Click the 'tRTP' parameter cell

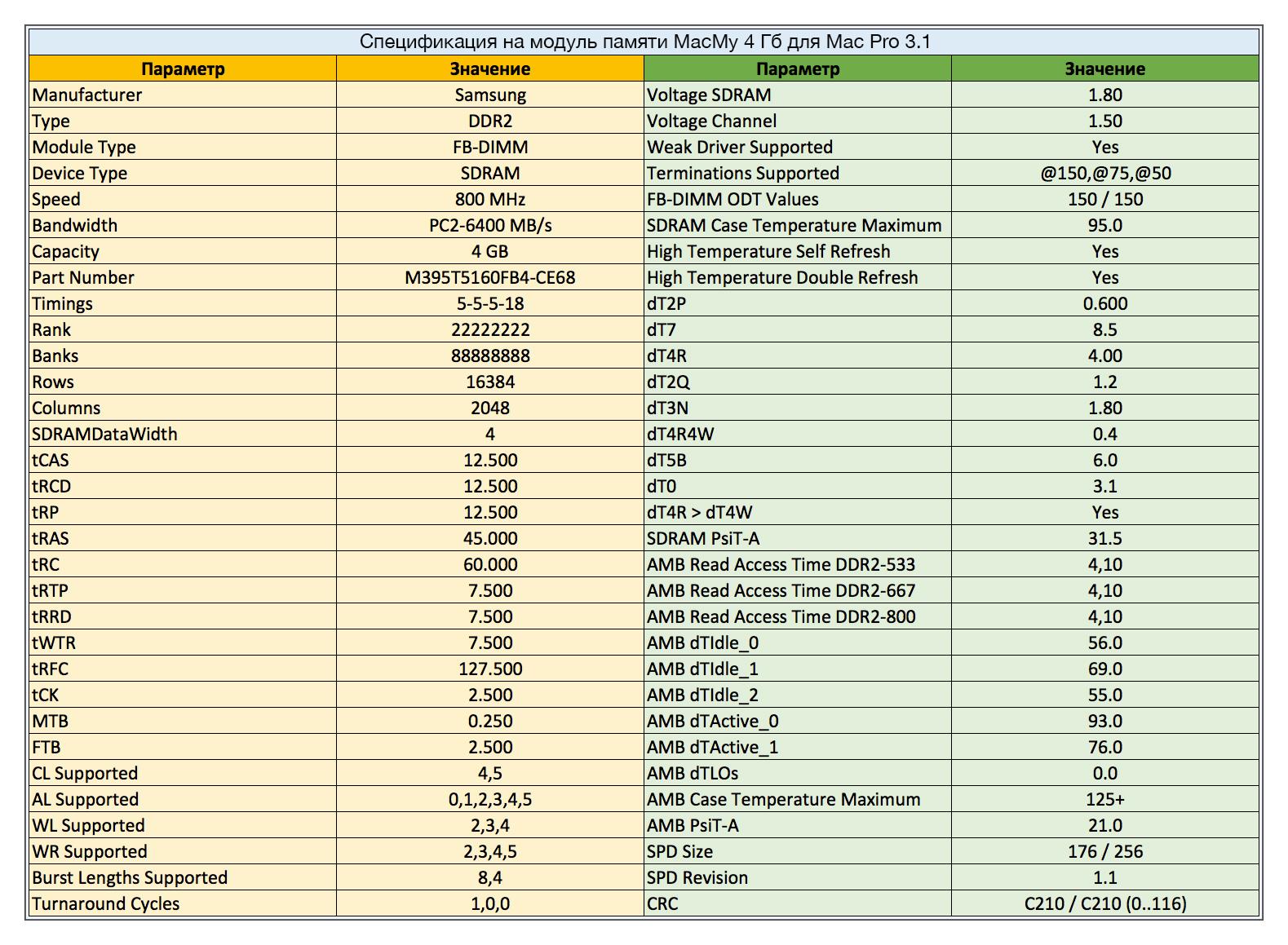(183, 590)
